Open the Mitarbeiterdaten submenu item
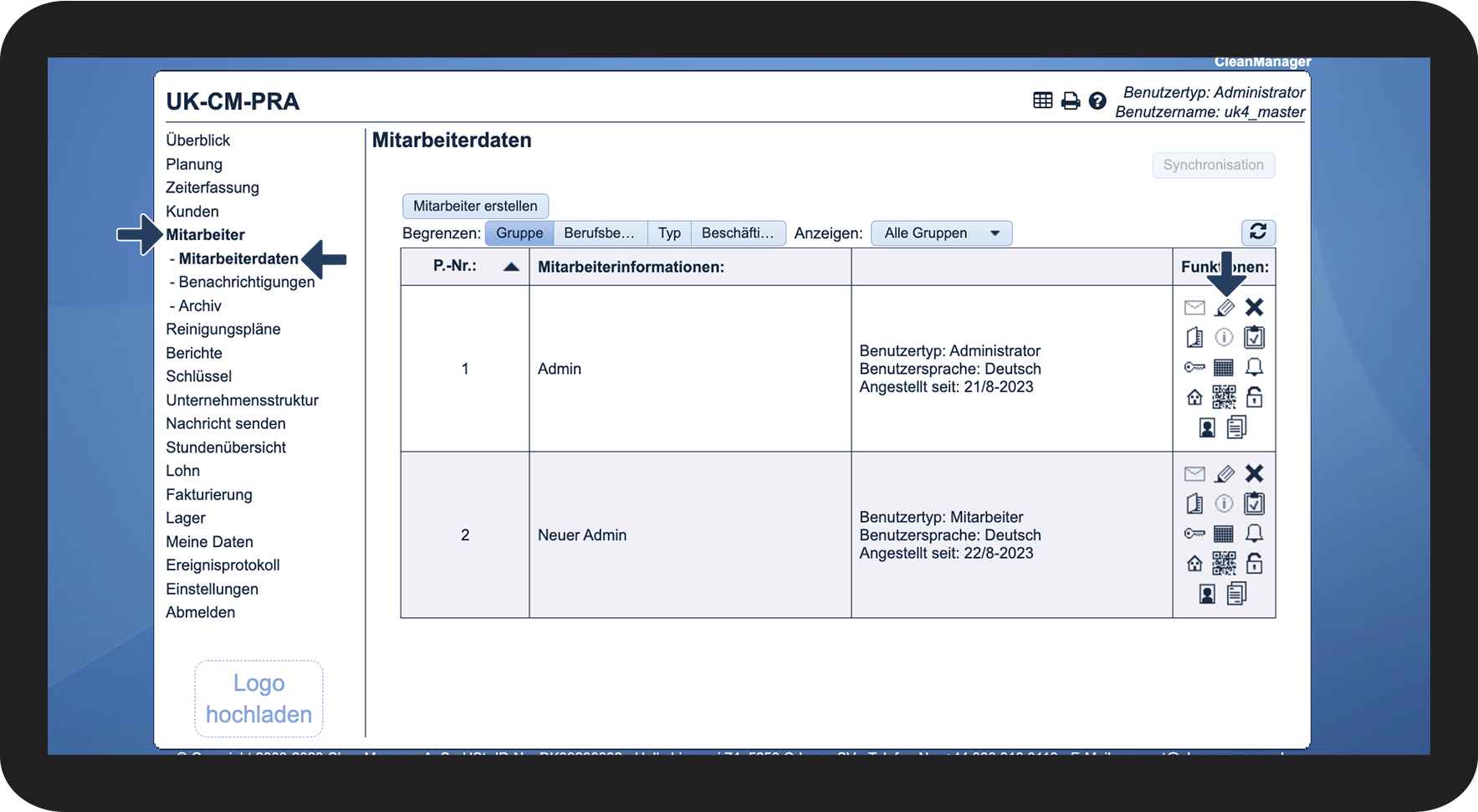Screen dimensions: 1478x812 pos(238,258)
